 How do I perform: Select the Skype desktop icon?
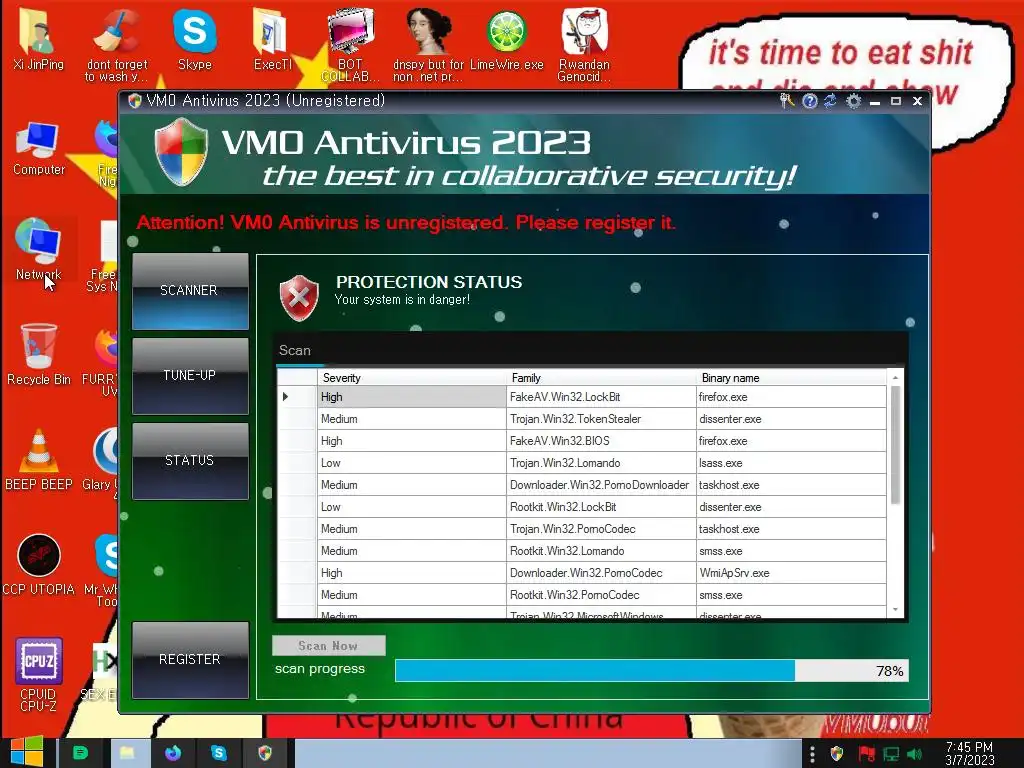point(195,40)
